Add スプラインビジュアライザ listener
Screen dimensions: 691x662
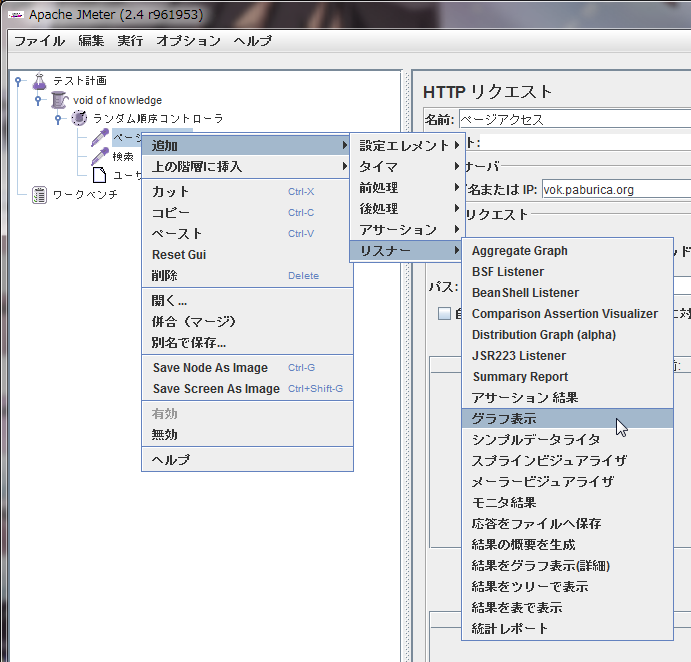[568, 461]
